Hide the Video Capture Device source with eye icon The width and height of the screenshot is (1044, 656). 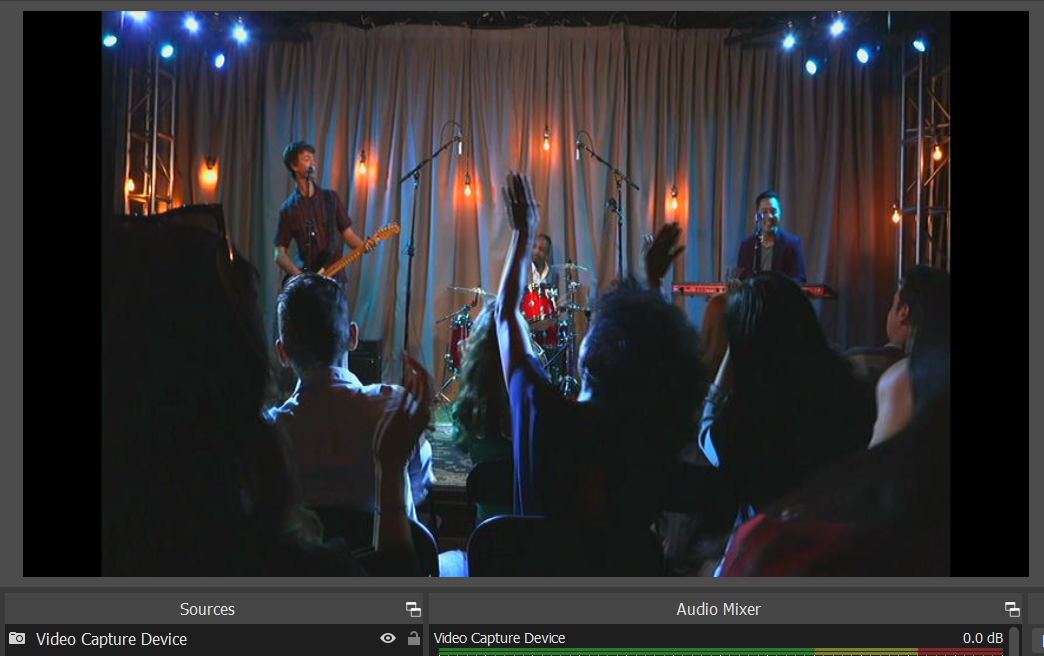coord(388,639)
